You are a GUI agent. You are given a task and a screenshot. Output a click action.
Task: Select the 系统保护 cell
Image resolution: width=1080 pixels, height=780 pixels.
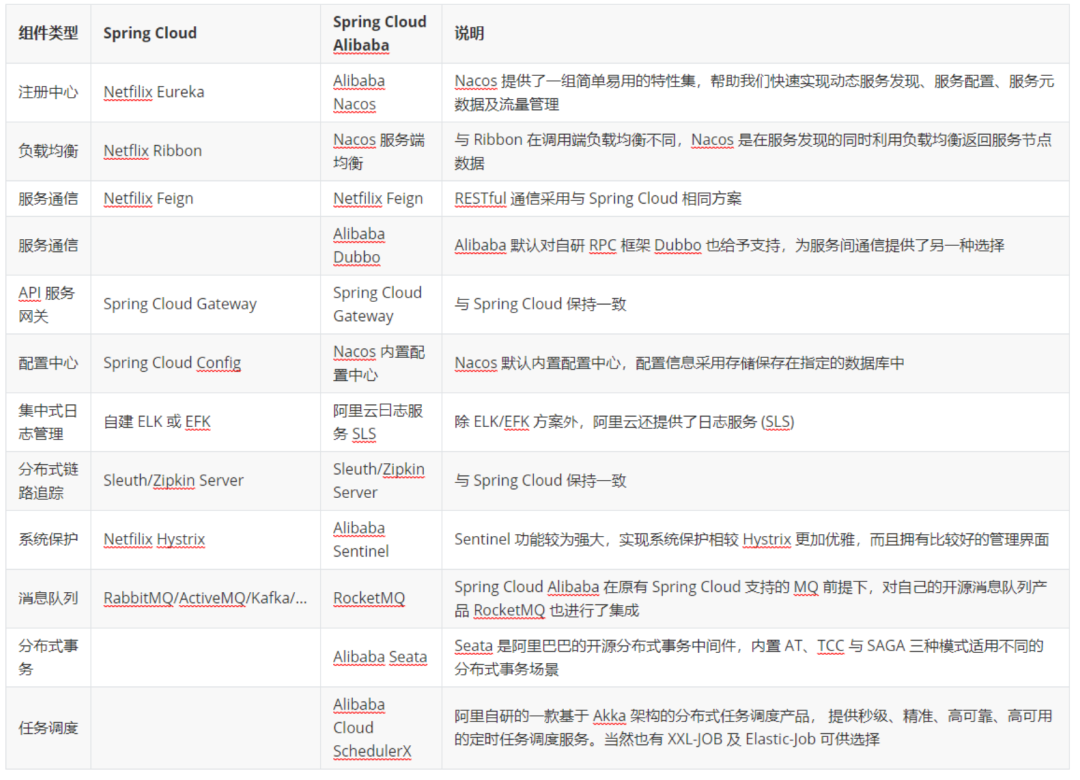click(x=48, y=540)
